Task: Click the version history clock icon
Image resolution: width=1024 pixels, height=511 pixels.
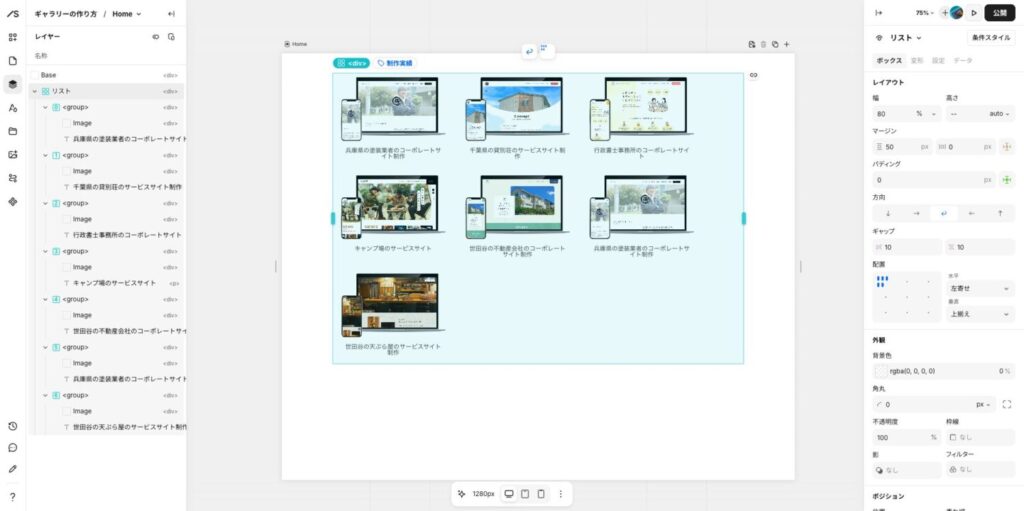Action: pyautogui.click(x=13, y=426)
